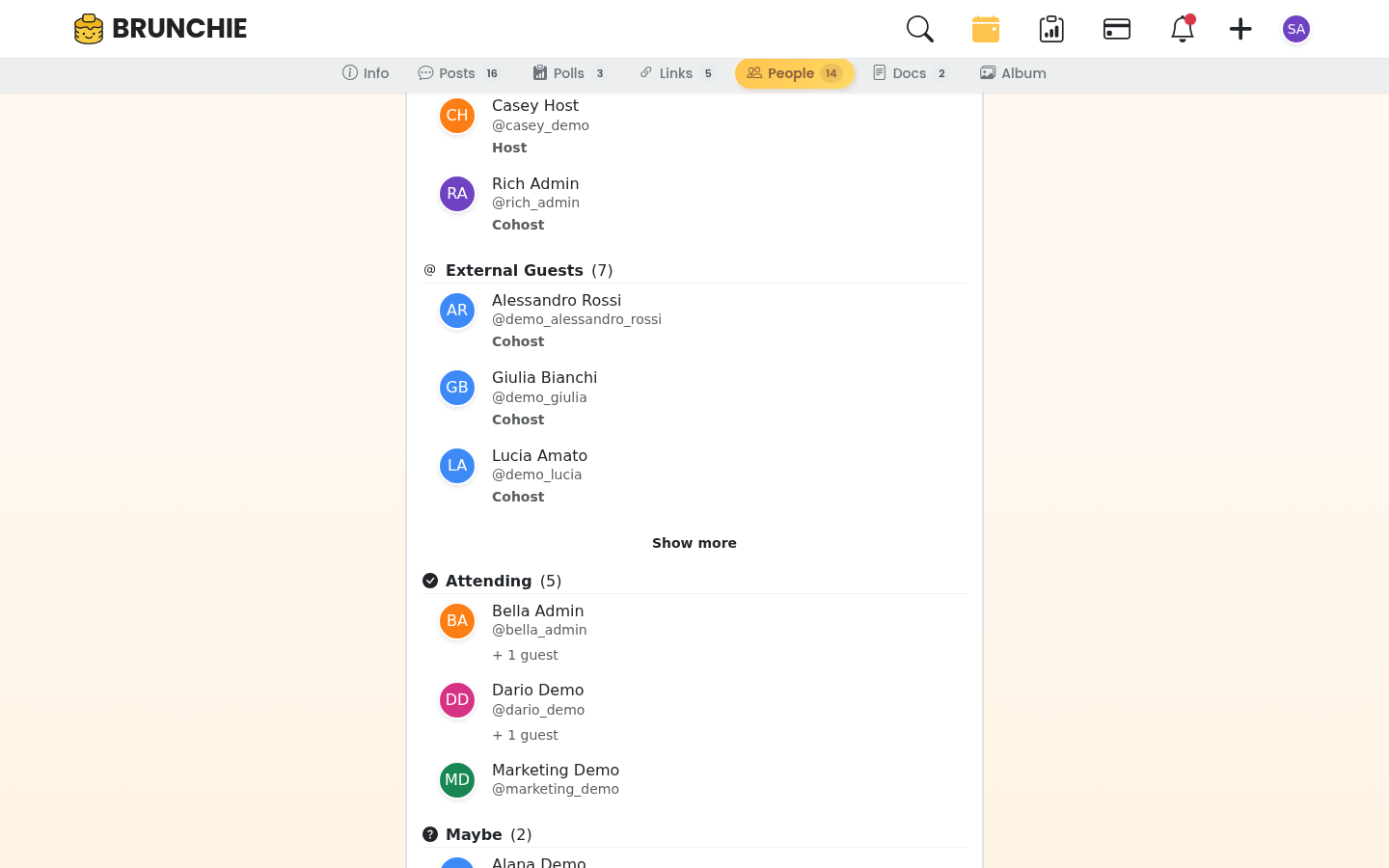The height and width of the screenshot is (868, 1389).
Task: Open Lucia Amato's profile name
Action: point(539,455)
